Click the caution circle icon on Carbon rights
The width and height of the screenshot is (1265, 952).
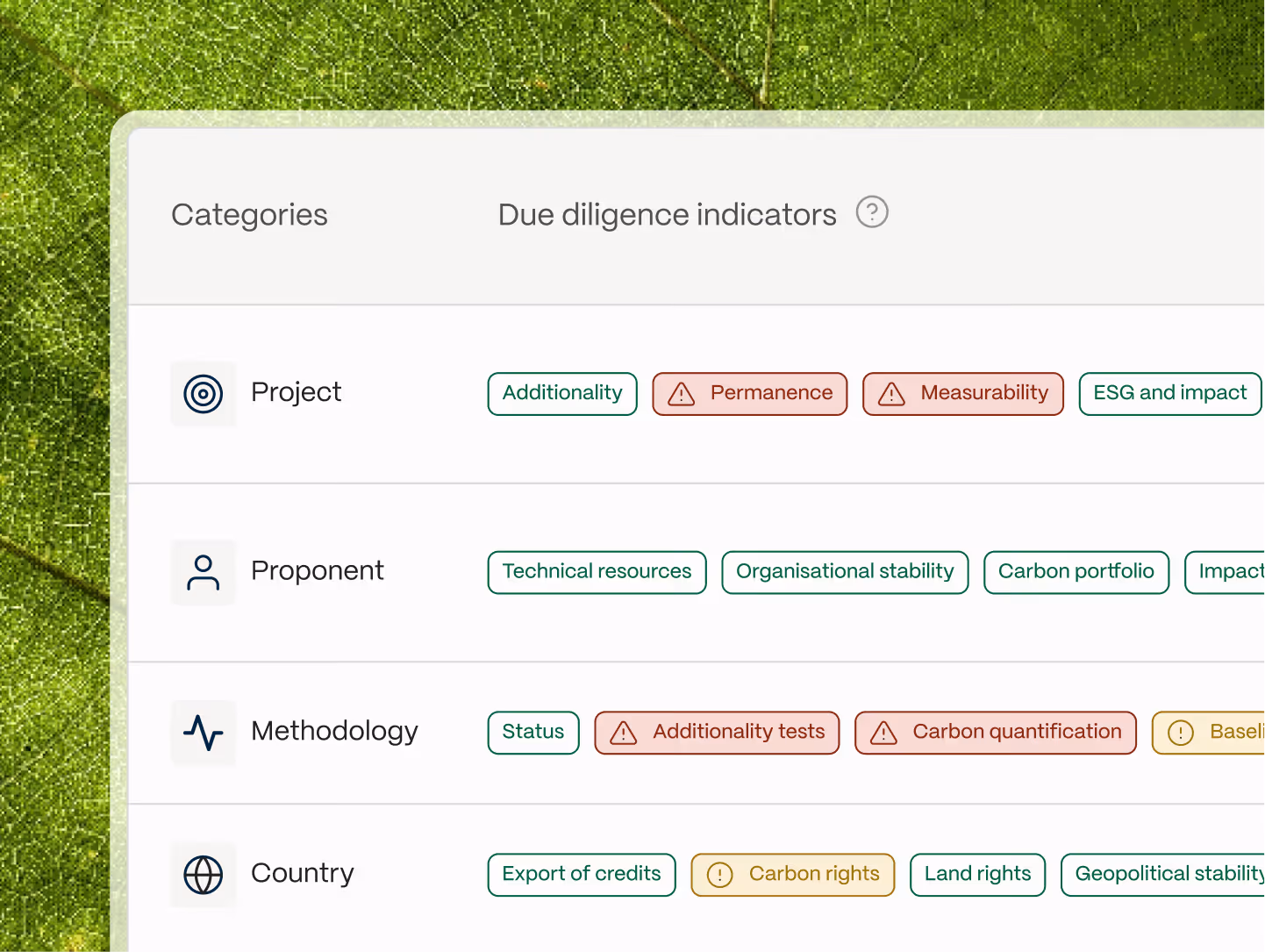click(720, 875)
